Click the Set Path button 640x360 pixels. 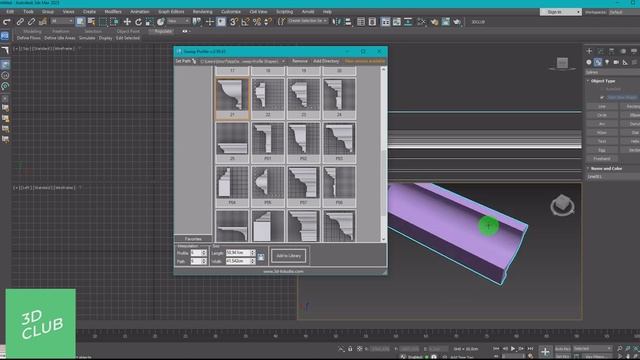pyautogui.click(x=186, y=61)
